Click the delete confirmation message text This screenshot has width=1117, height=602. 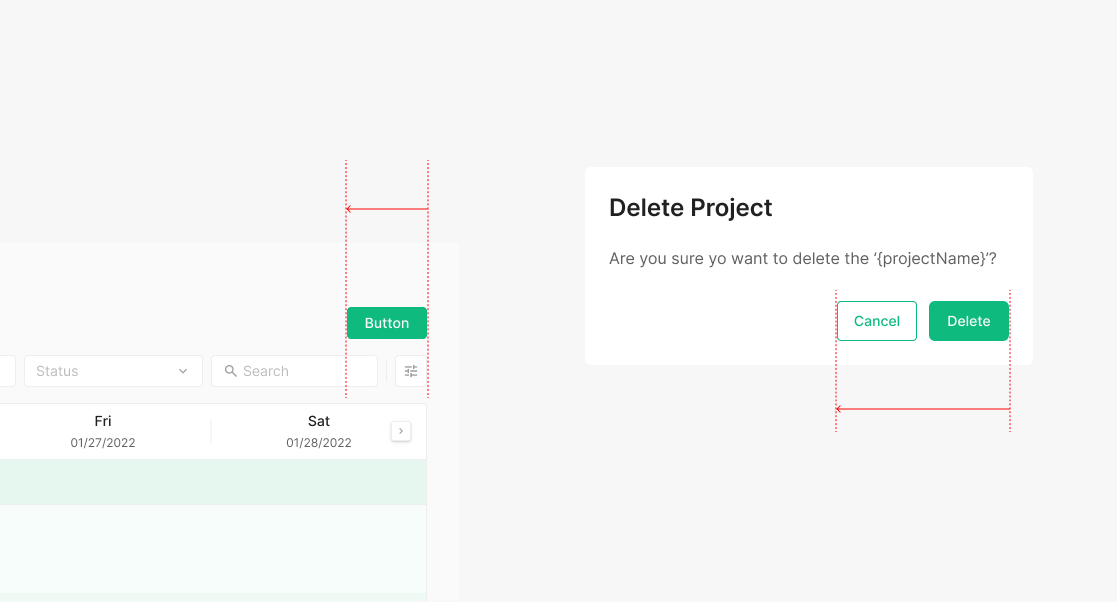pyautogui.click(x=802, y=259)
